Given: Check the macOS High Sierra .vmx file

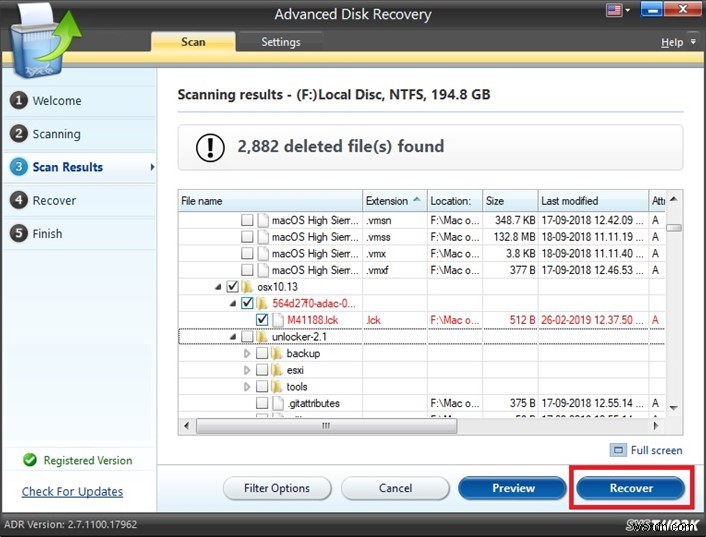Looking at the screenshot, I should click(x=247, y=253).
